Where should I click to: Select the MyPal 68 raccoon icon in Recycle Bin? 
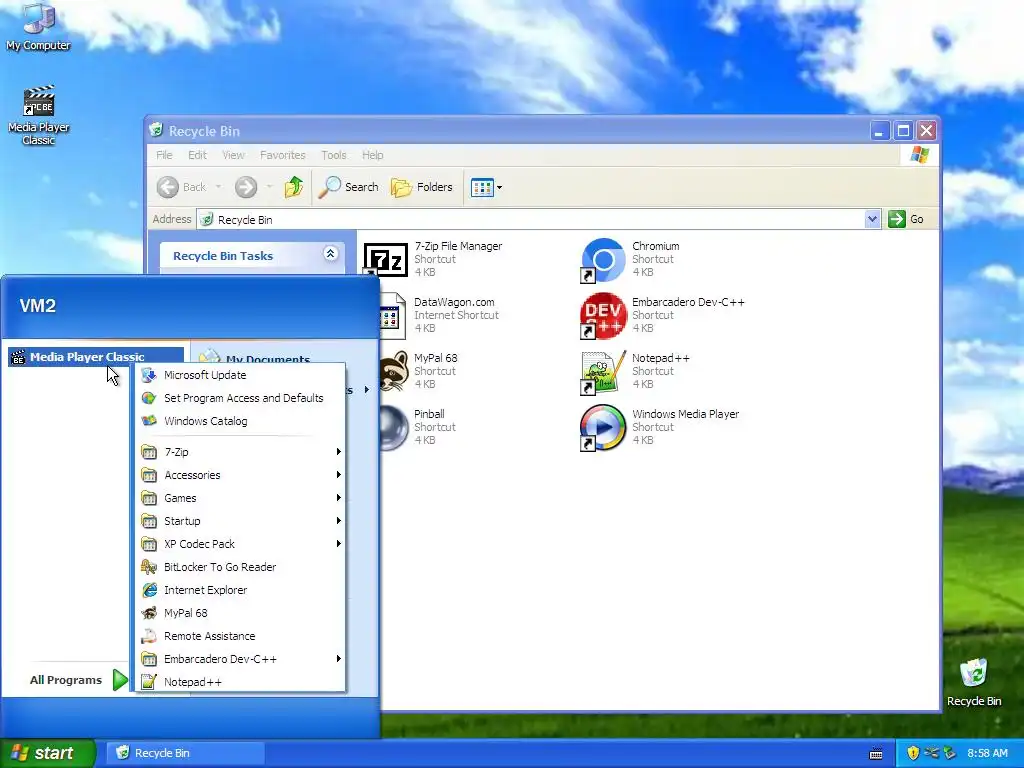pyautogui.click(x=394, y=371)
